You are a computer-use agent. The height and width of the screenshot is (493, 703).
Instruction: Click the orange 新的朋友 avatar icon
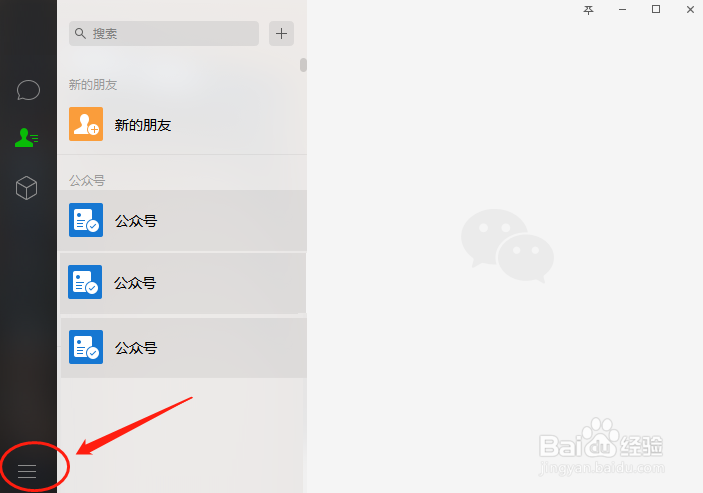coord(86,124)
